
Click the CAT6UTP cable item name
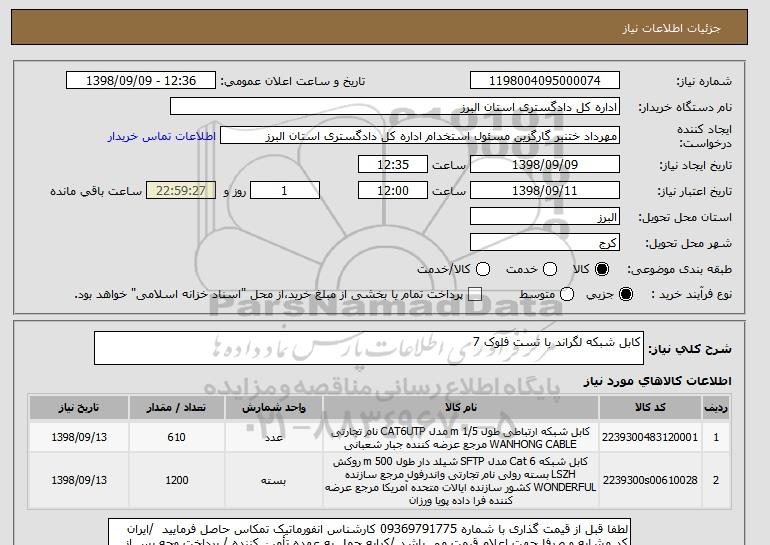tap(461, 438)
